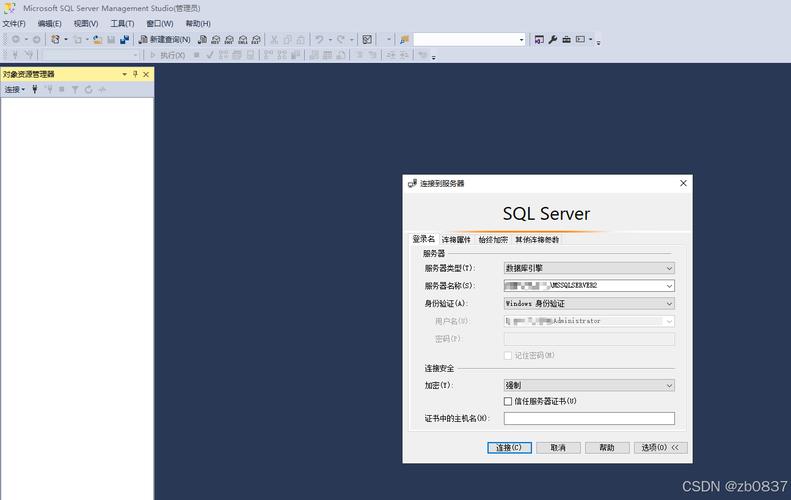Open the 加密 dropdown showing 强制

[589, 385]
